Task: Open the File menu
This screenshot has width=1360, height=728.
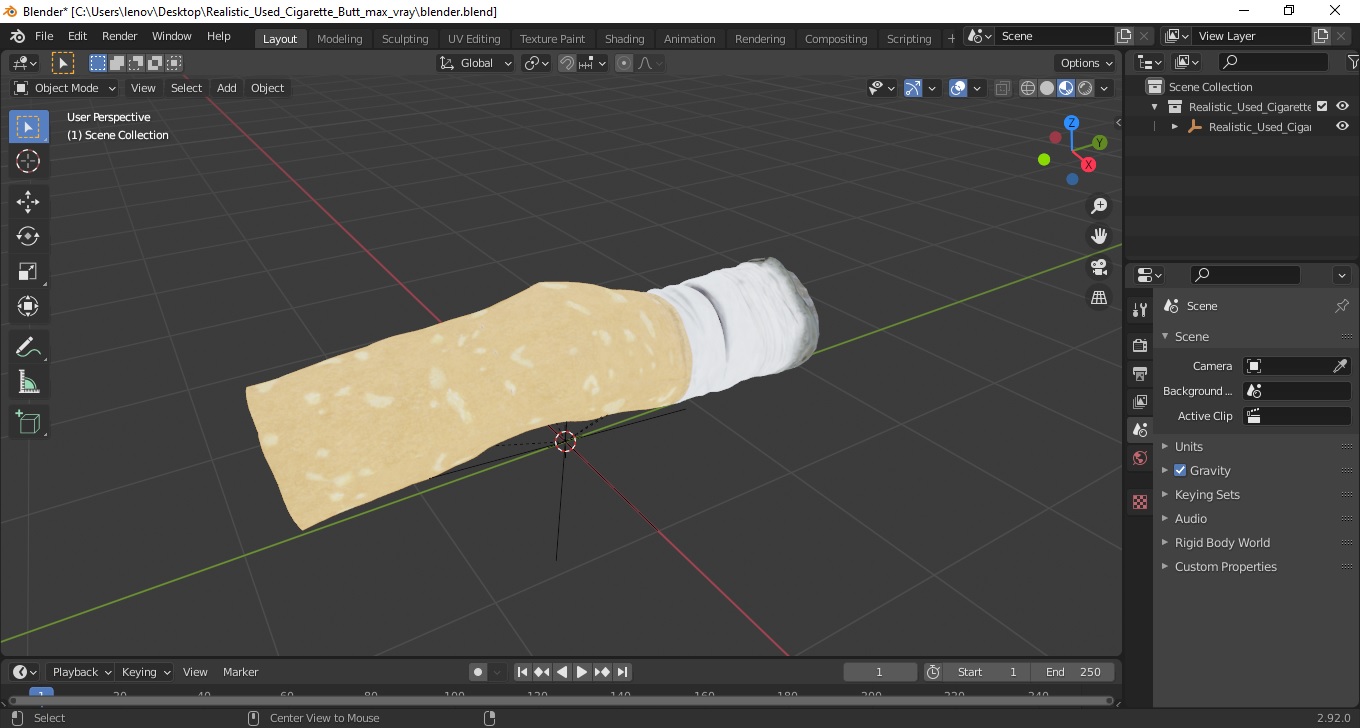Action: click(x=44, y=36)
